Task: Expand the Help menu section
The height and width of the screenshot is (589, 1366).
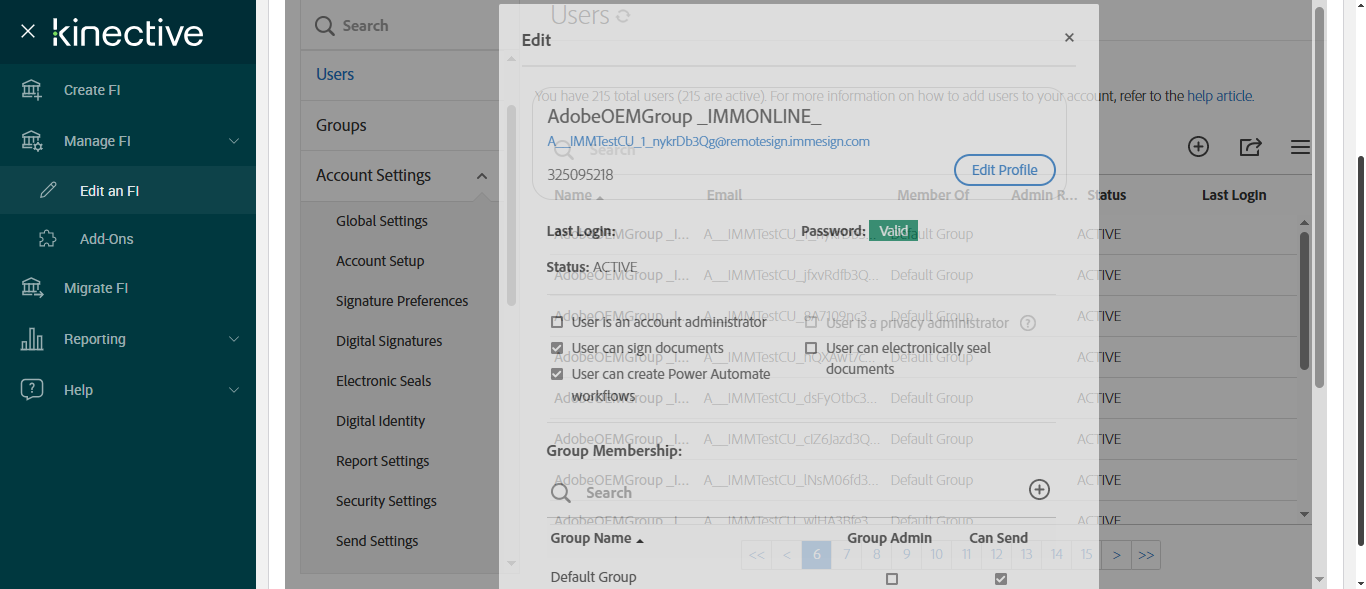Action: point(234,390)
